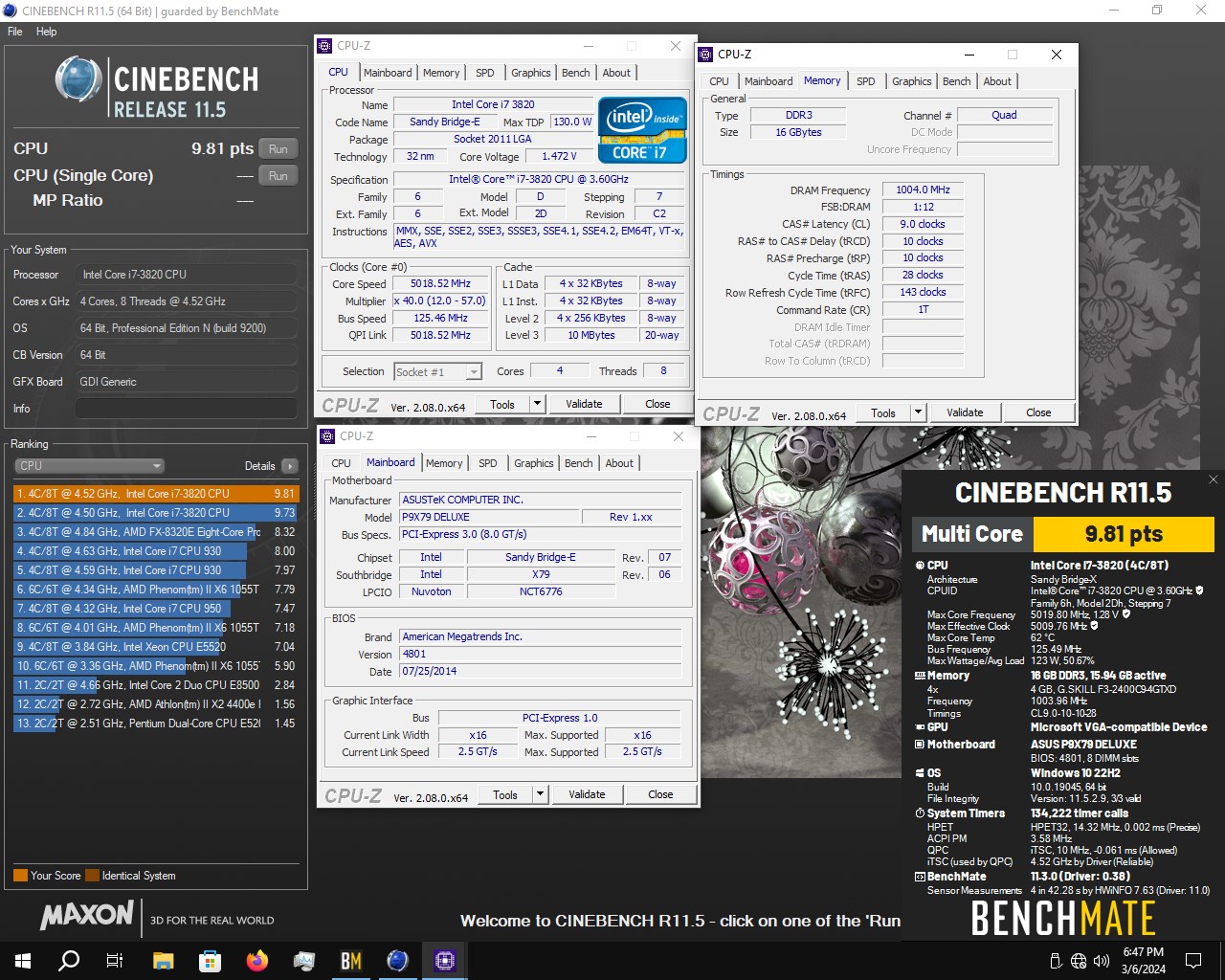Click the Identical System brown legend swatch
The height and width of the screenshot is (980, 1225).
[x=92, y=876]
